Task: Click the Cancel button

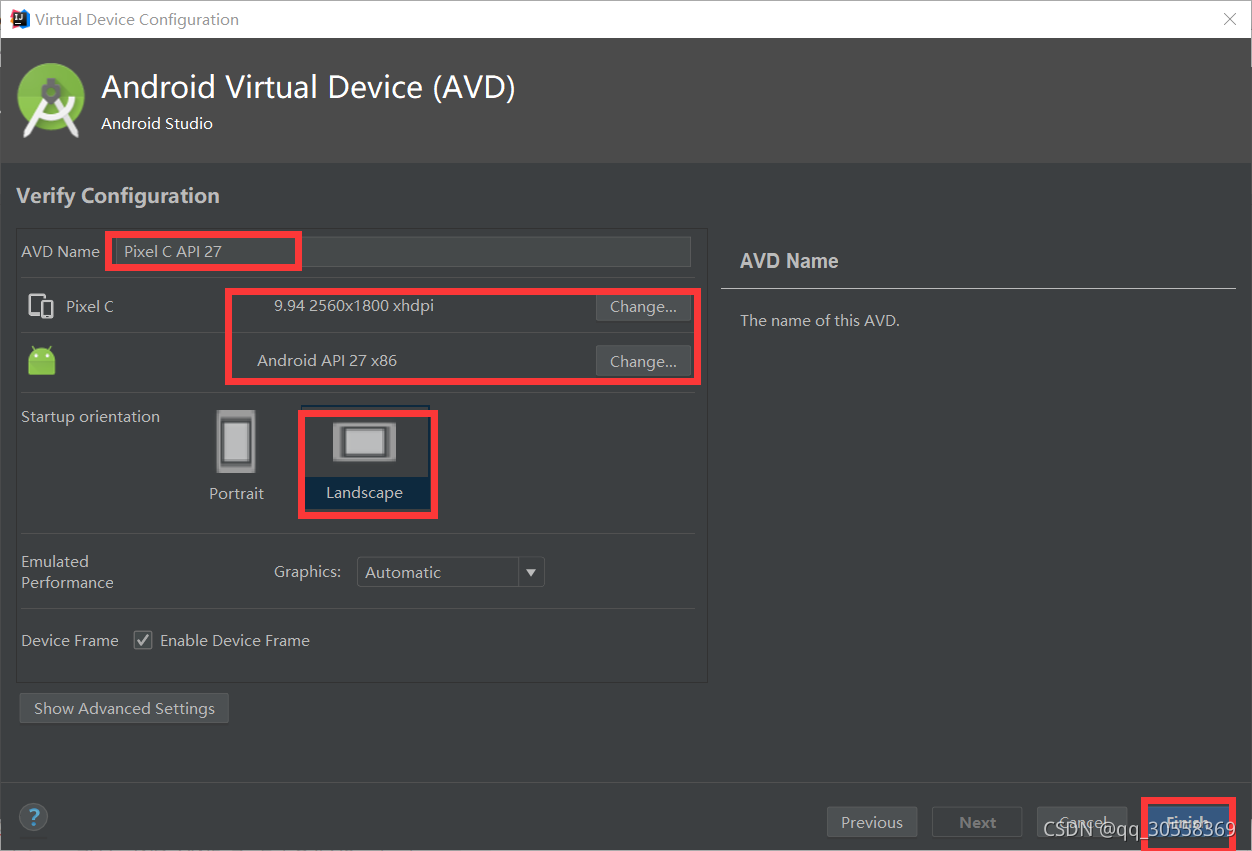Action: pyautogui.click(x=1082, y=822)
